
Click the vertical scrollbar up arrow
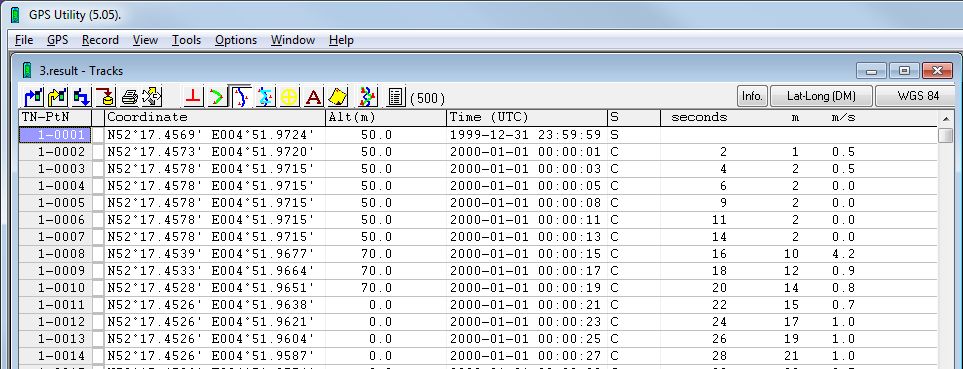pyautogui.click(x=945, y=118)
